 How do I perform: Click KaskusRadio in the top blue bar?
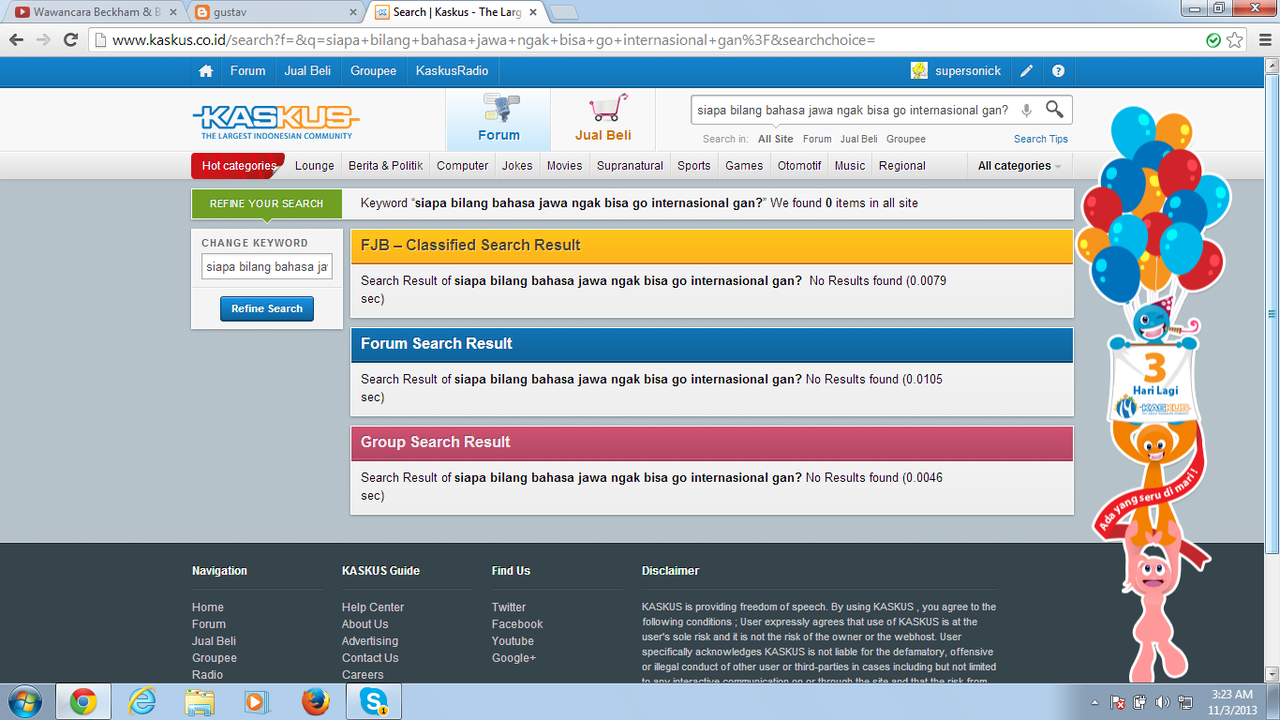[x=452, y=71]
